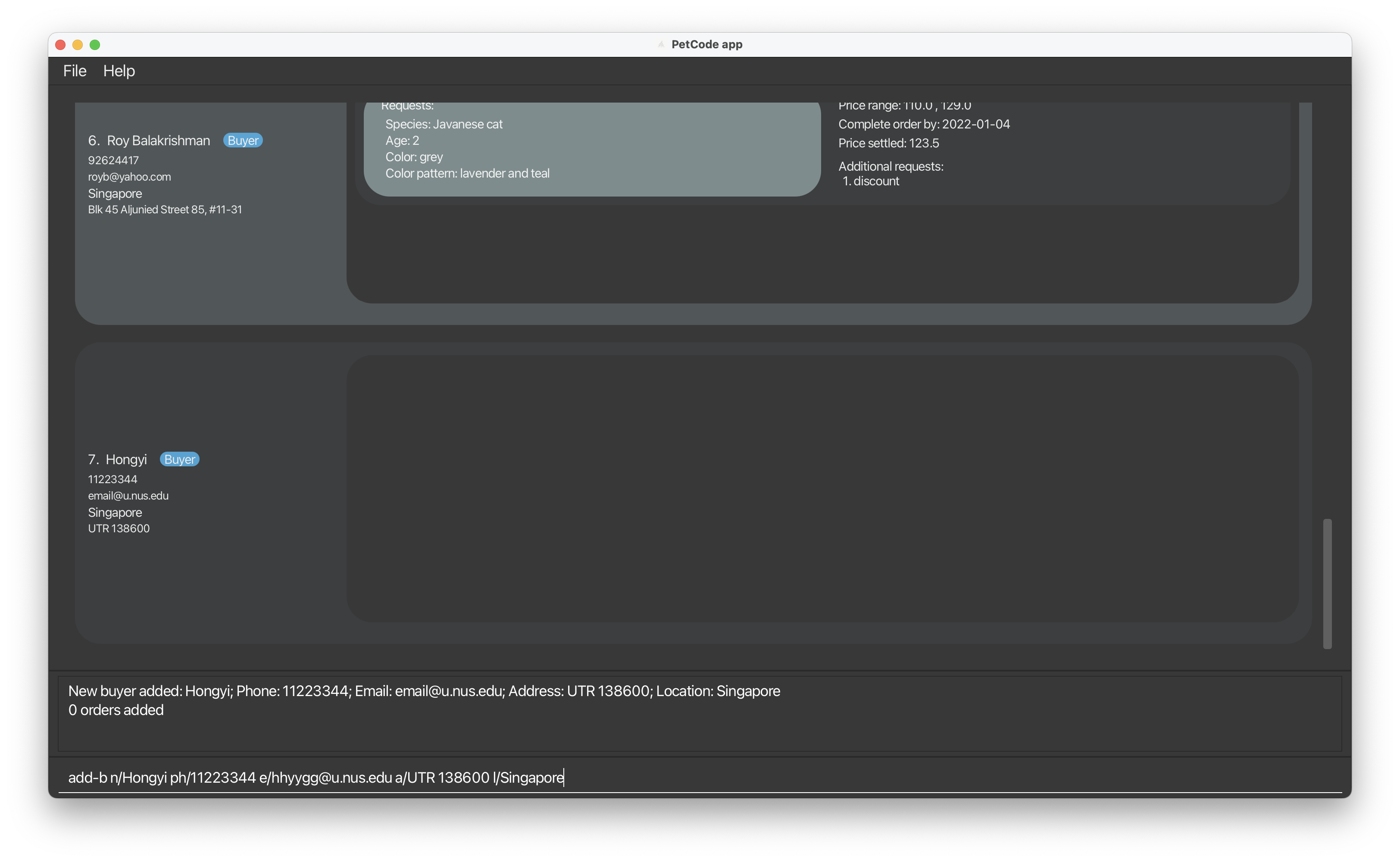Viewport: 1400px width, 862px height.
Task: Click the address UTR 138600
Action: [119, 528]
